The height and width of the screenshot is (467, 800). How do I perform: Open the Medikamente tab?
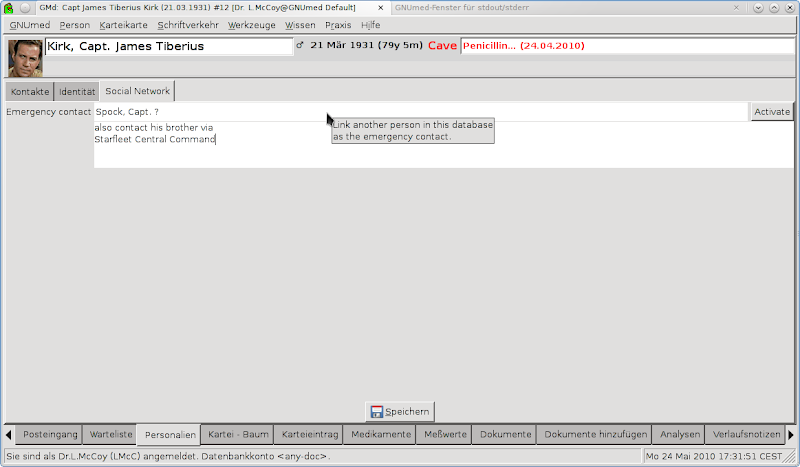click(381, 434)
